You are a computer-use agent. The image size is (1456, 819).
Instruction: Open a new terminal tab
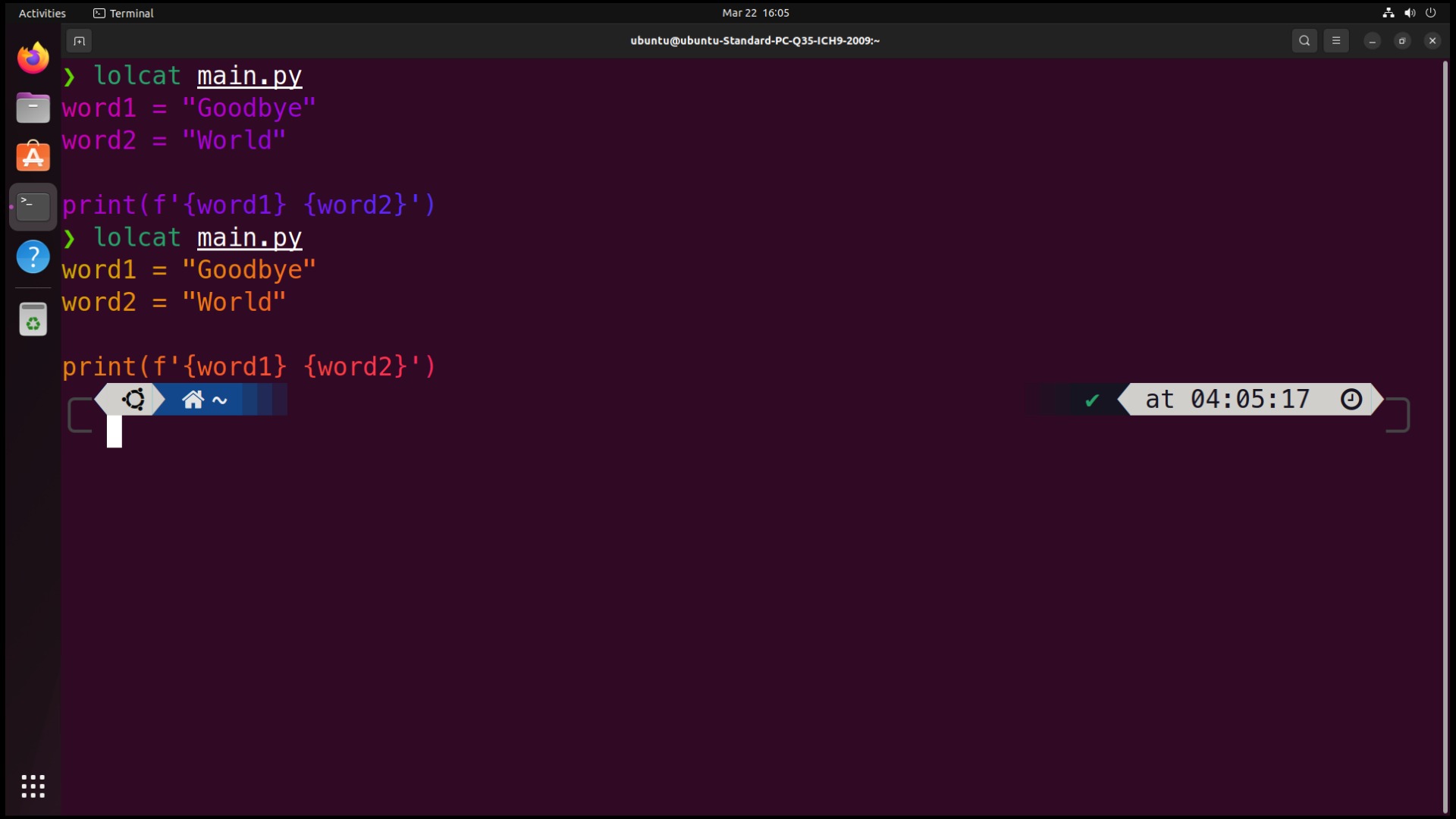[79, 41]
